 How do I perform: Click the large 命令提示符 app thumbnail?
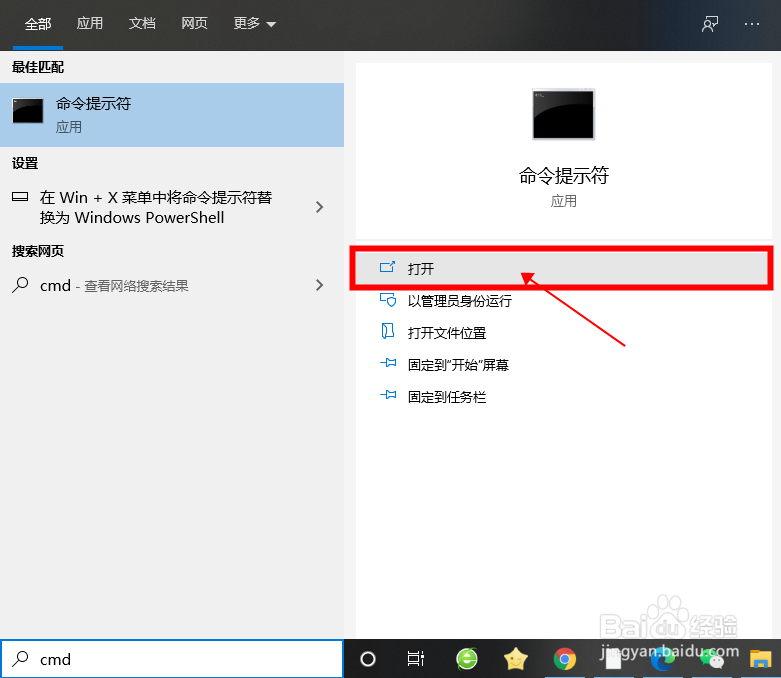point(563,114)
